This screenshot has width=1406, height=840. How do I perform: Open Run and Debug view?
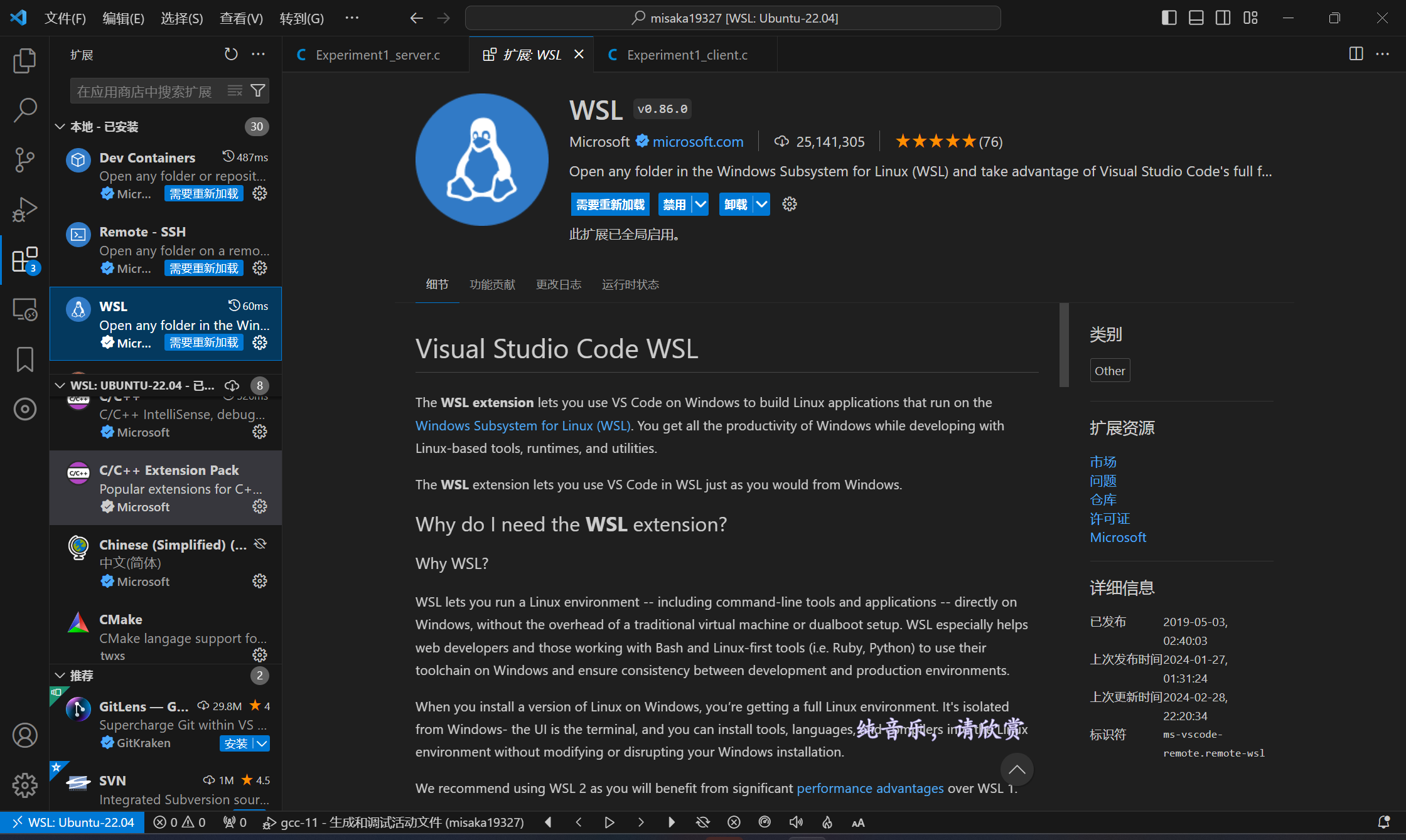click(x=24, y=210)
